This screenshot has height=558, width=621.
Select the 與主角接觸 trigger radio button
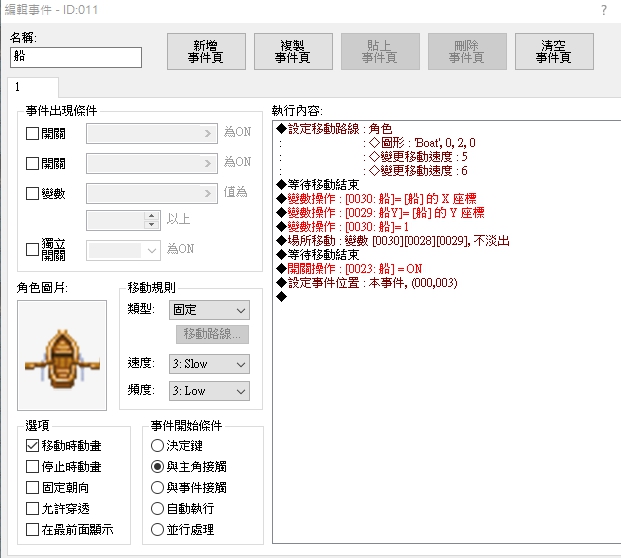pyautogui.click(x=157, y=467)
